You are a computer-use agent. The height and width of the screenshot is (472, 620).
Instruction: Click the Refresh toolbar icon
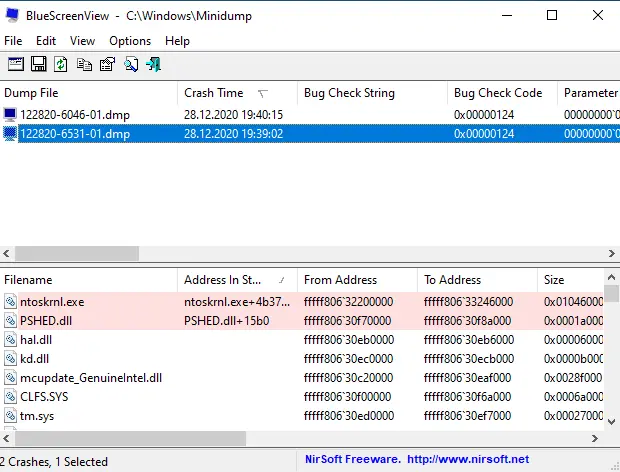pos(60,64)
